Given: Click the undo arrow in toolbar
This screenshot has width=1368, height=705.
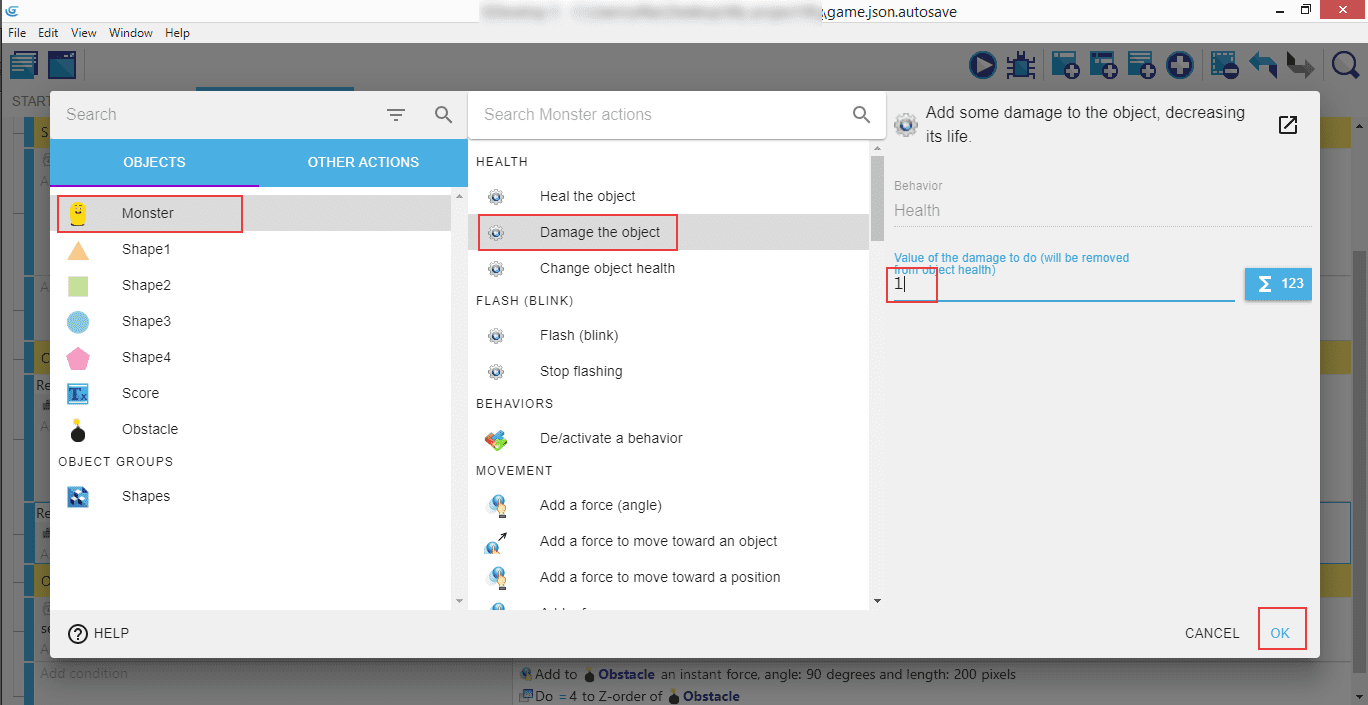Looking at the screenshot, I should (1263, 65).
